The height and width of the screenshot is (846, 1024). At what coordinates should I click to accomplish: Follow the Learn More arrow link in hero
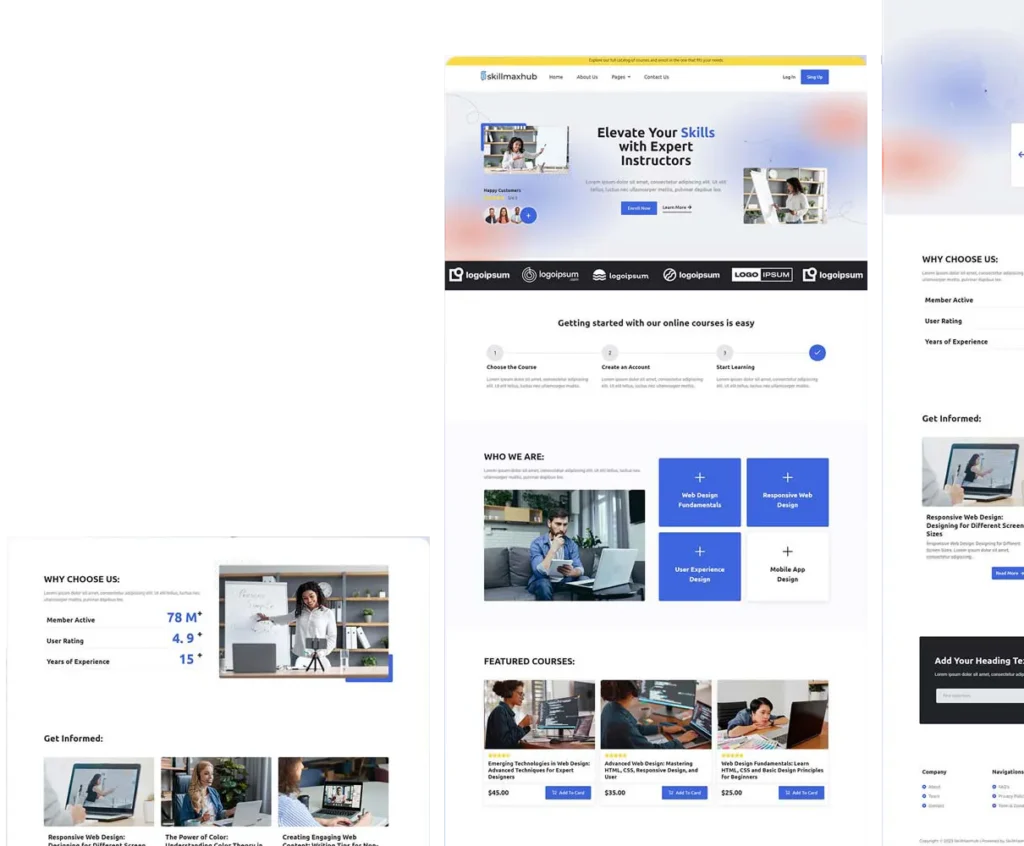coord(677,208)
